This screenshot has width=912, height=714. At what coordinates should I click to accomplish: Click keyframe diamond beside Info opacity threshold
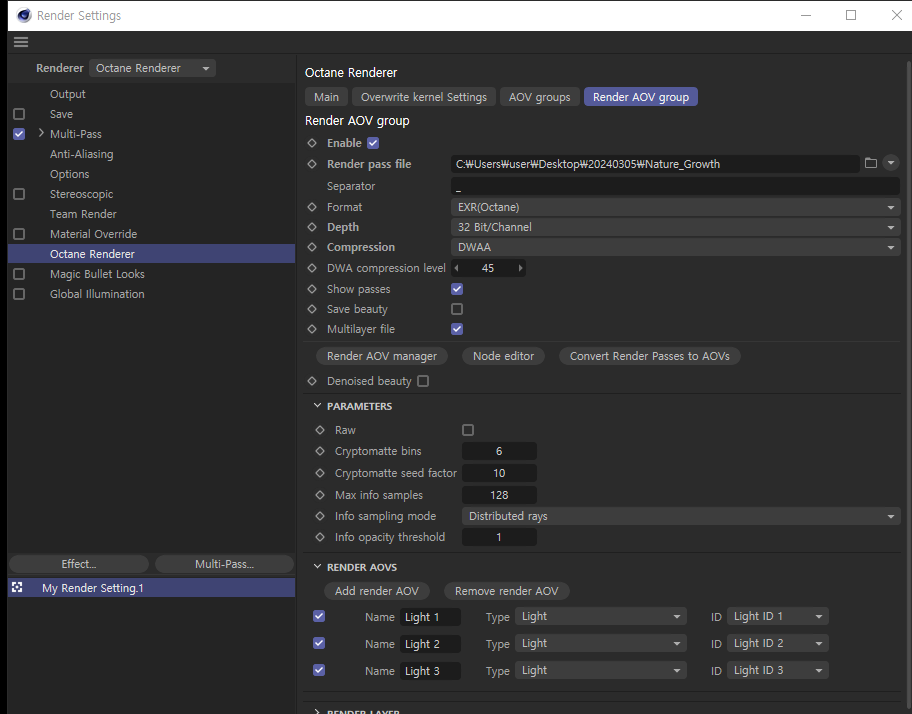(x=320, y=537)
